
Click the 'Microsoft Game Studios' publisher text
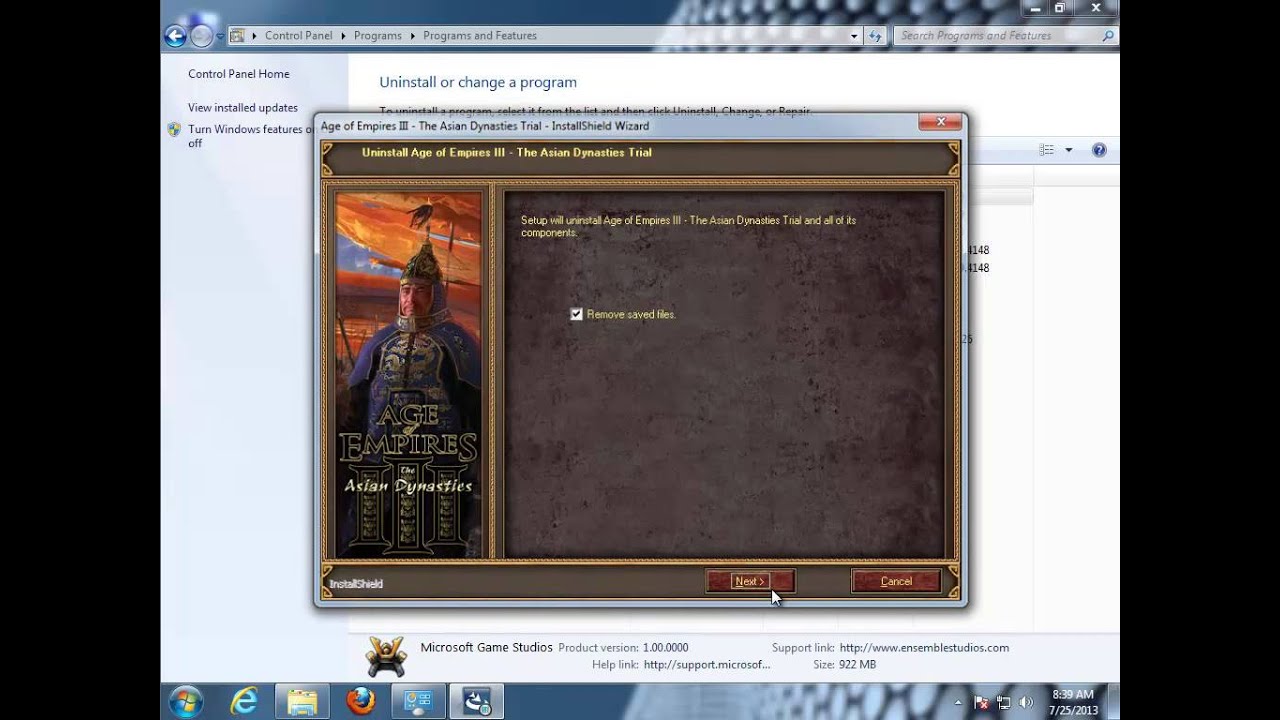(x=486, y=647)
